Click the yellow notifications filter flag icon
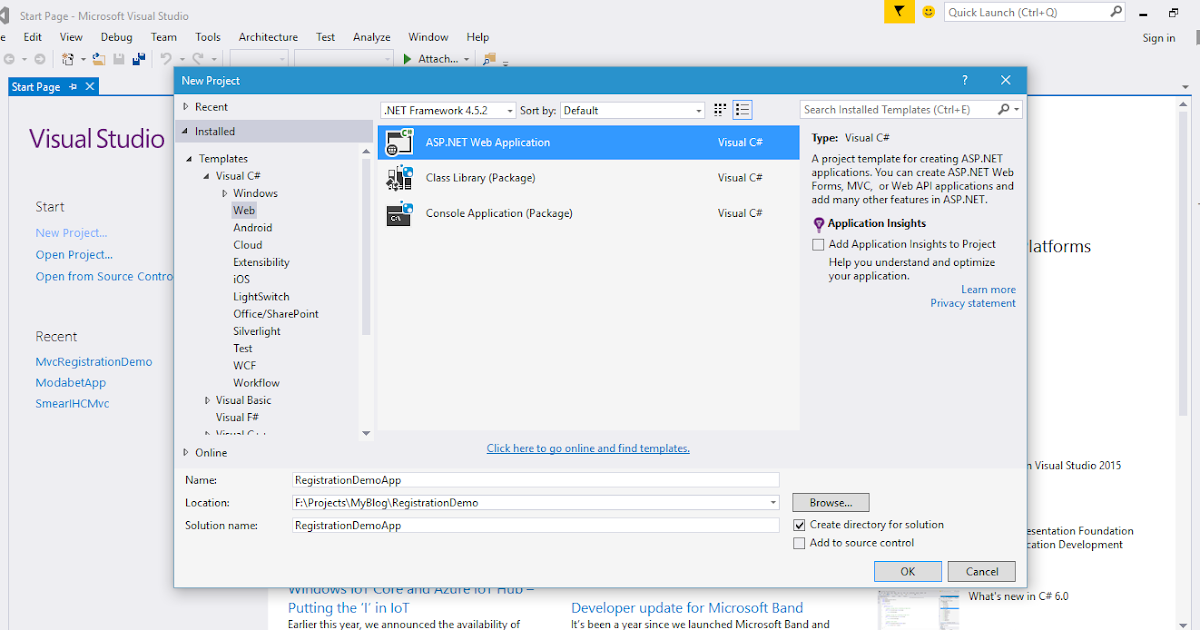The width and height of the screenshot is (1200, 630). coord(899,12)
